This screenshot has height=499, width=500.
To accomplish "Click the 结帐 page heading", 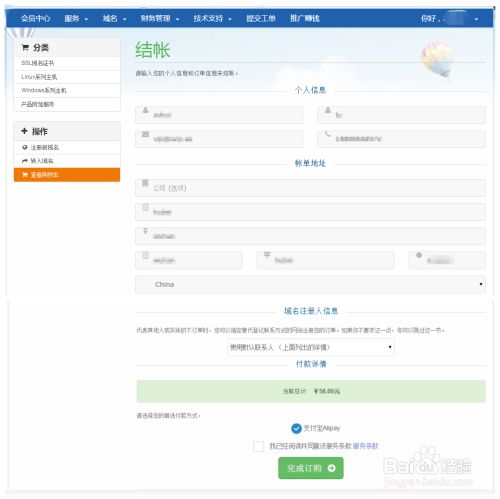I will (x=153, y=50).
